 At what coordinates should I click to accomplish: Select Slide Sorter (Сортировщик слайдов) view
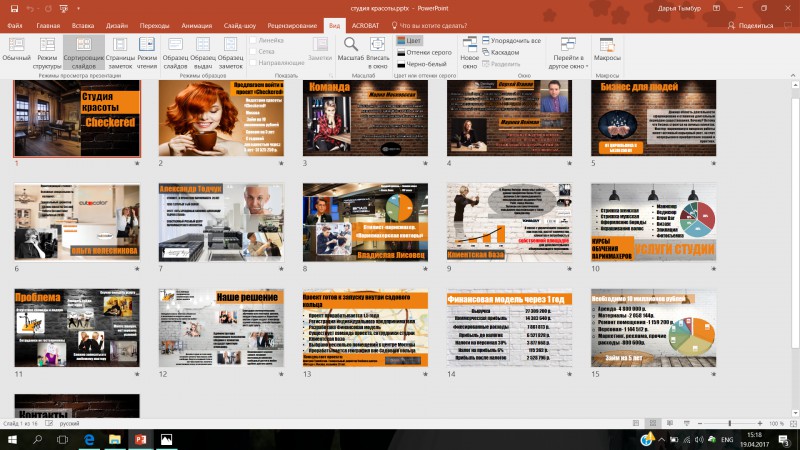coord(84,53)
